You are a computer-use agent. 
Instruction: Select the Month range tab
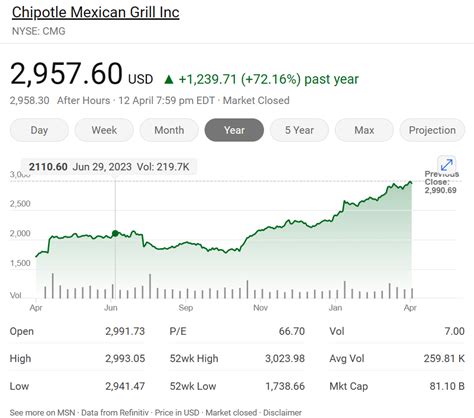[x=169, y=130]
